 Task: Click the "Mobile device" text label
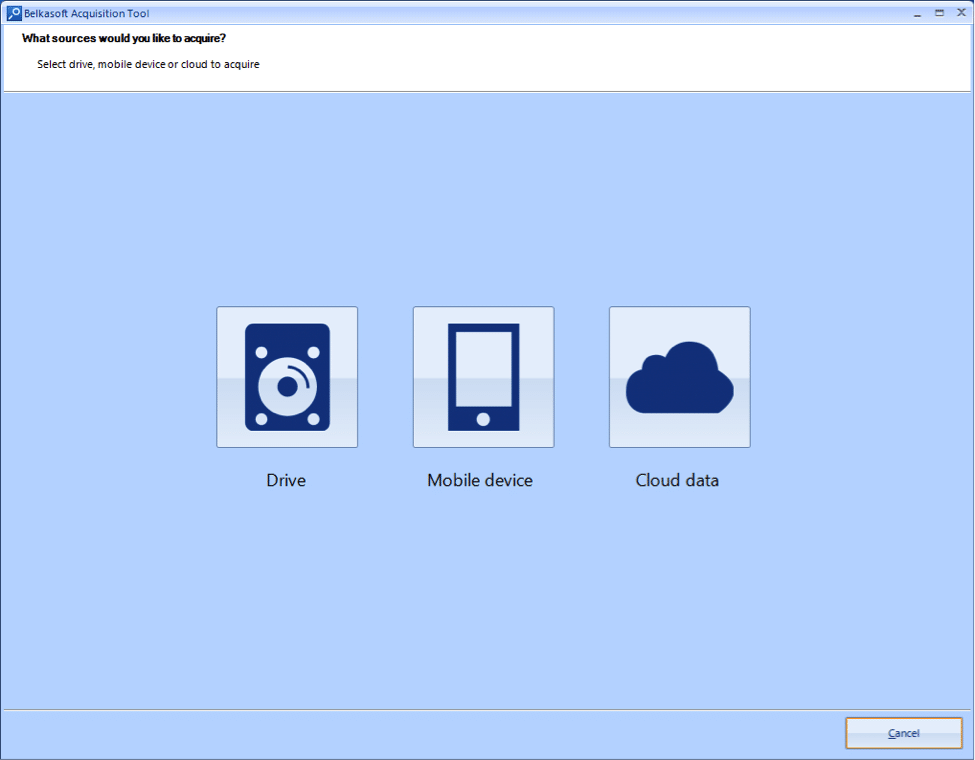[480, 480]
